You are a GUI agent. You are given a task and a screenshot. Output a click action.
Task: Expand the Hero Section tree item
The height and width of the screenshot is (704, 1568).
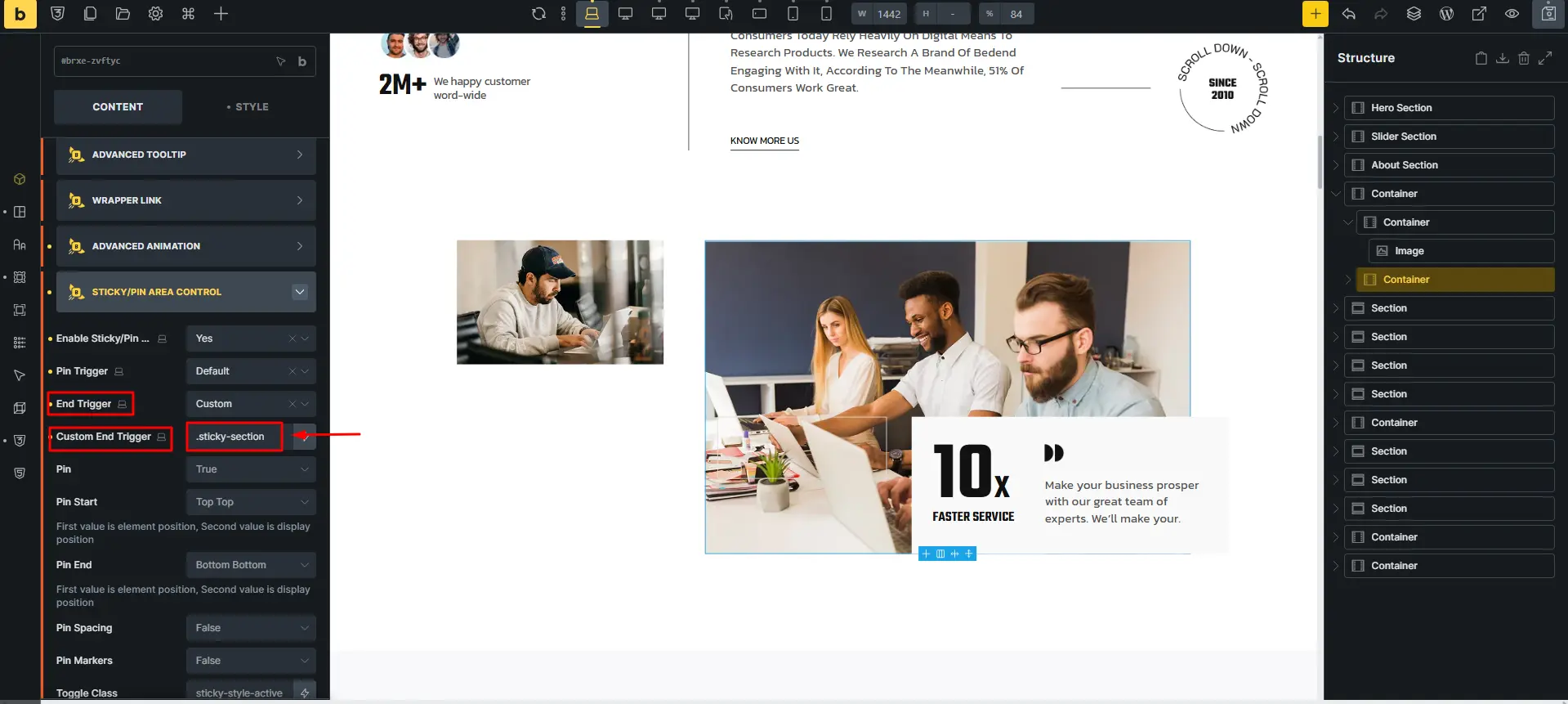[x=1336, y=108]
